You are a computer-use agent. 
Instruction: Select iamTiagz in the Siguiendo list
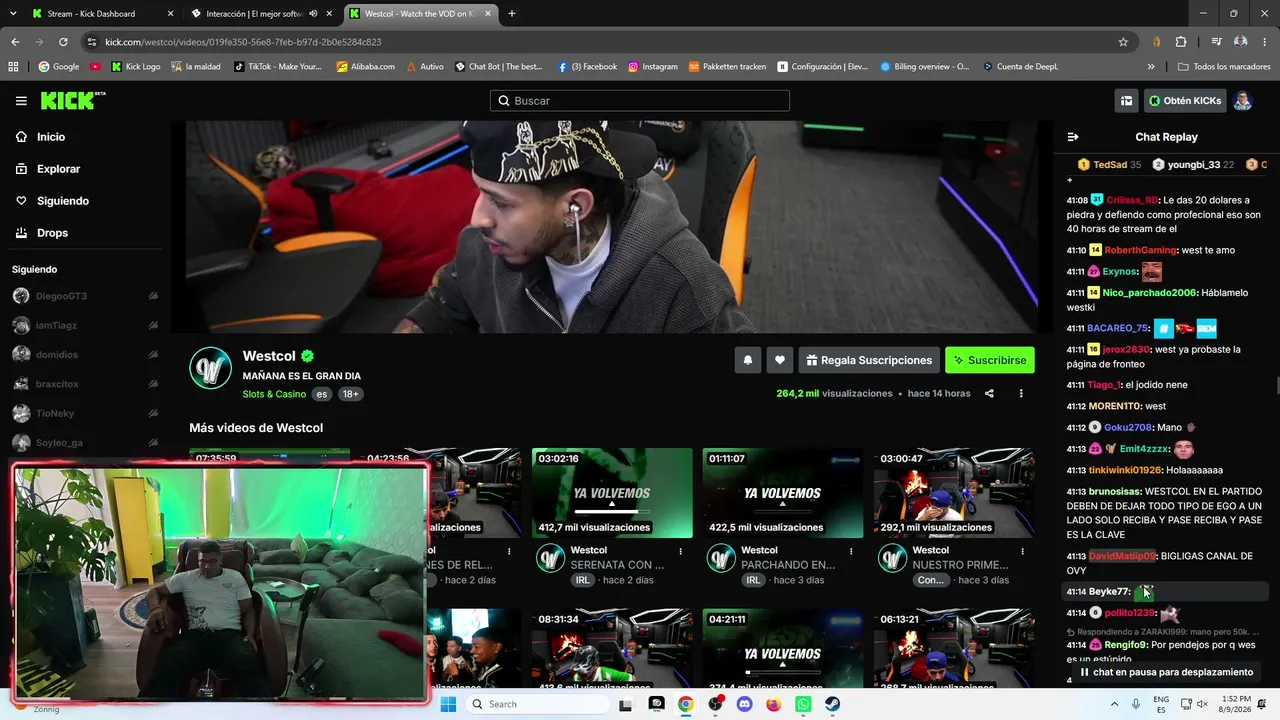coord(57,325)
